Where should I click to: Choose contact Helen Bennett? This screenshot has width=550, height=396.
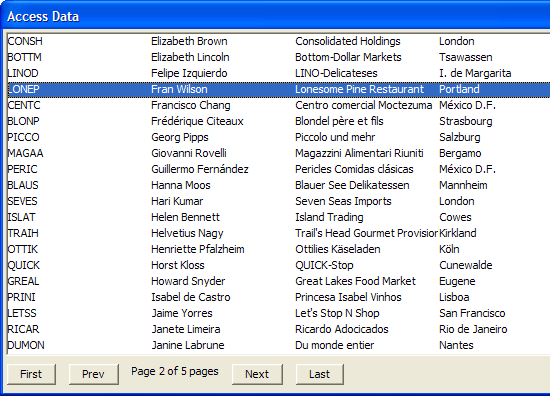(x=186, y=217)
